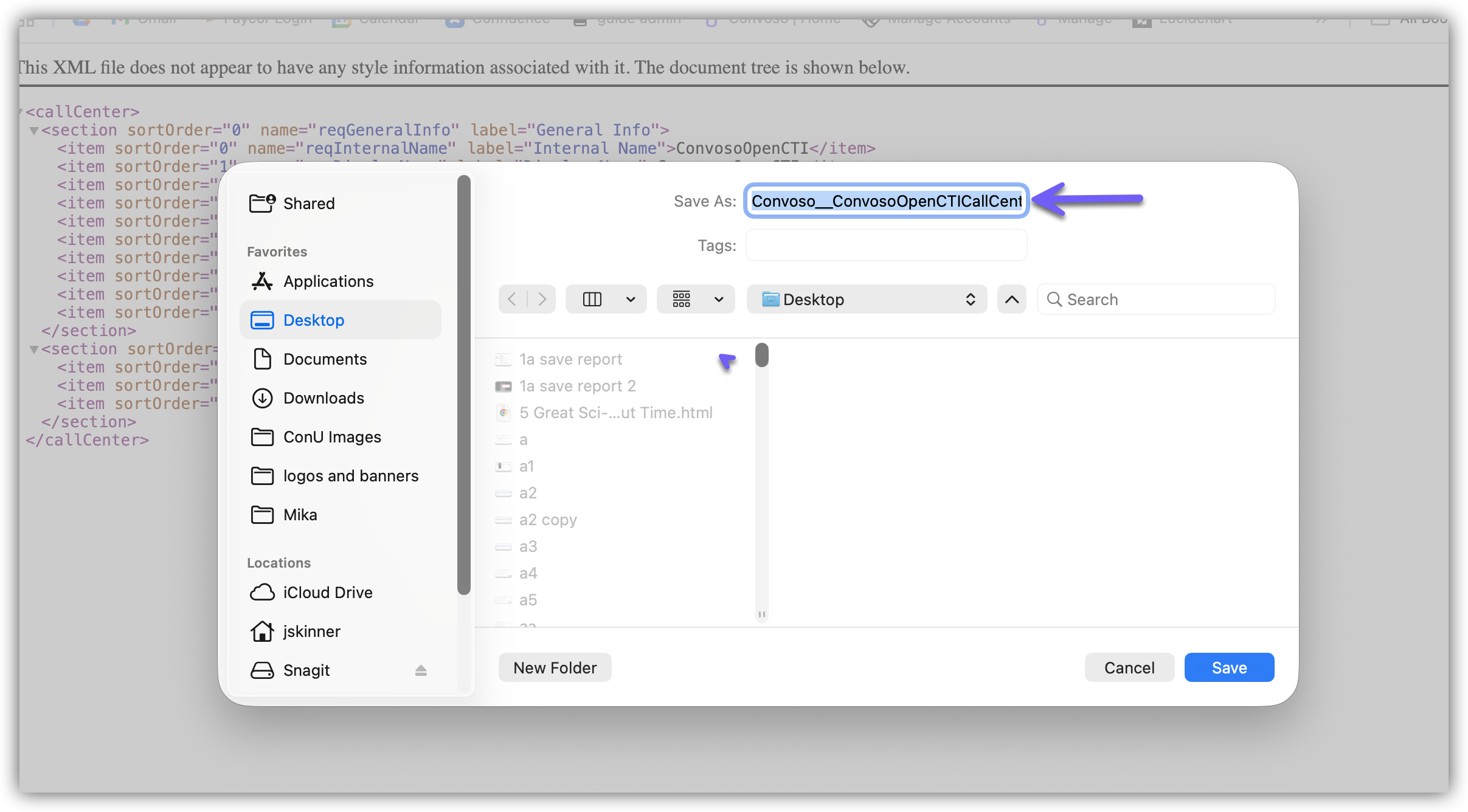Click the Shared folder icon
The image size is (1468, 812).
click(x=262, y=203)
